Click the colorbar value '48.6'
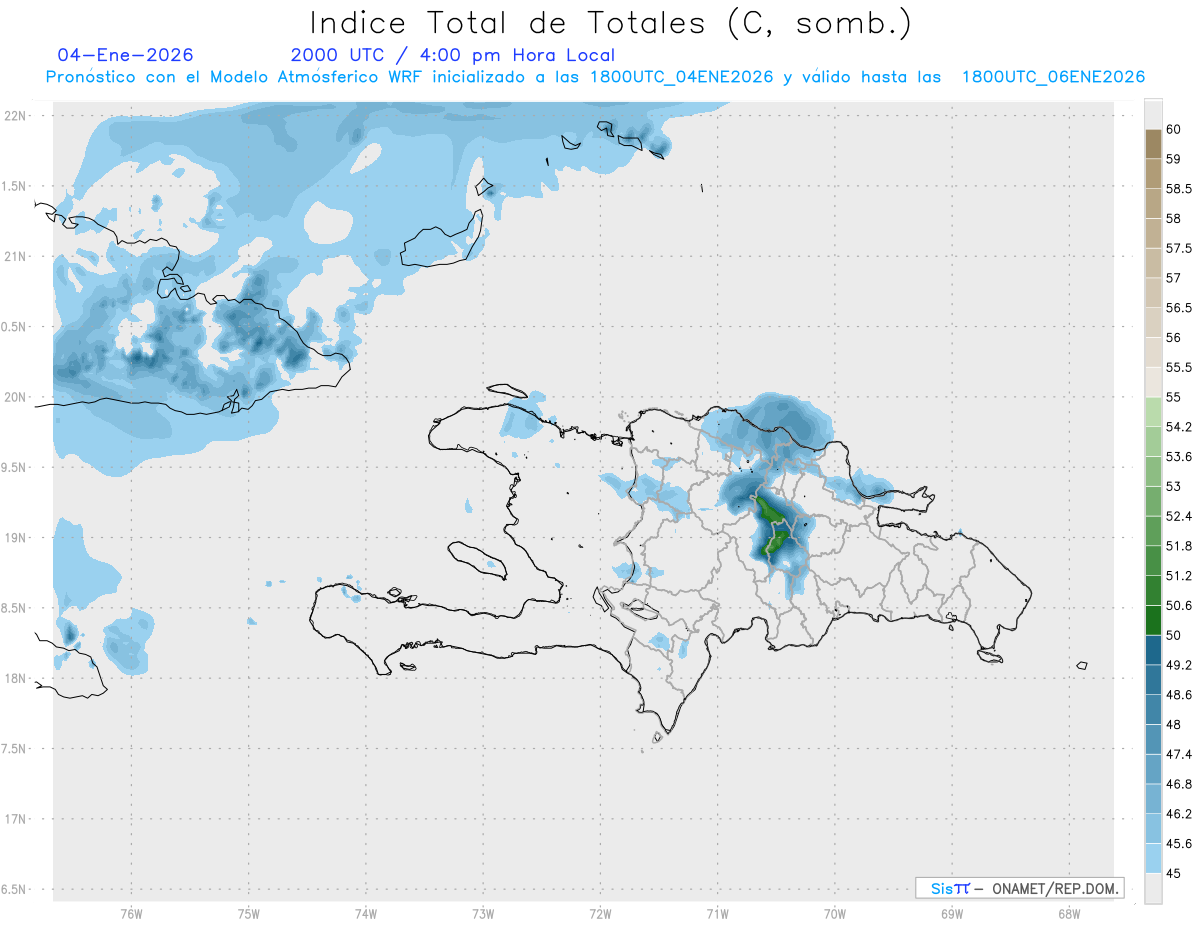 (x=1178, y=694)
